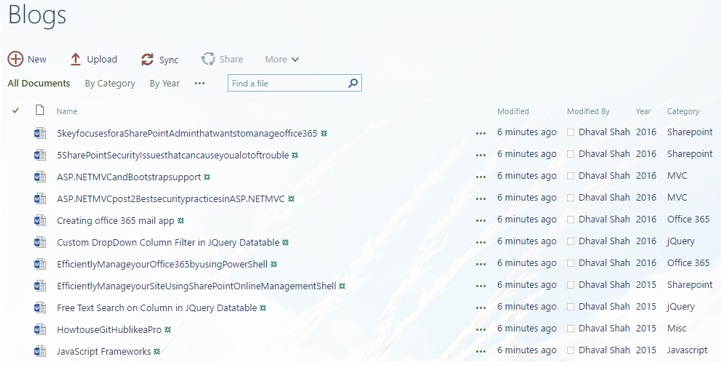Open ellipsis menu for EfficientlyManageyourOffice365byusingPowerShell

point(481,264)
